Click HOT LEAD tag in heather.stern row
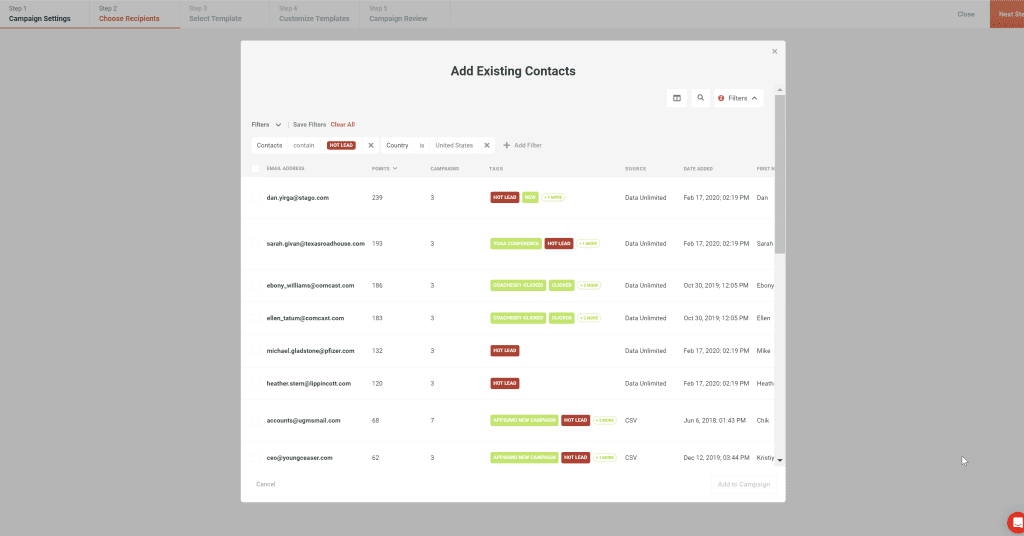Viewport: 1024px width, 536px height. [x=505, y=383]
